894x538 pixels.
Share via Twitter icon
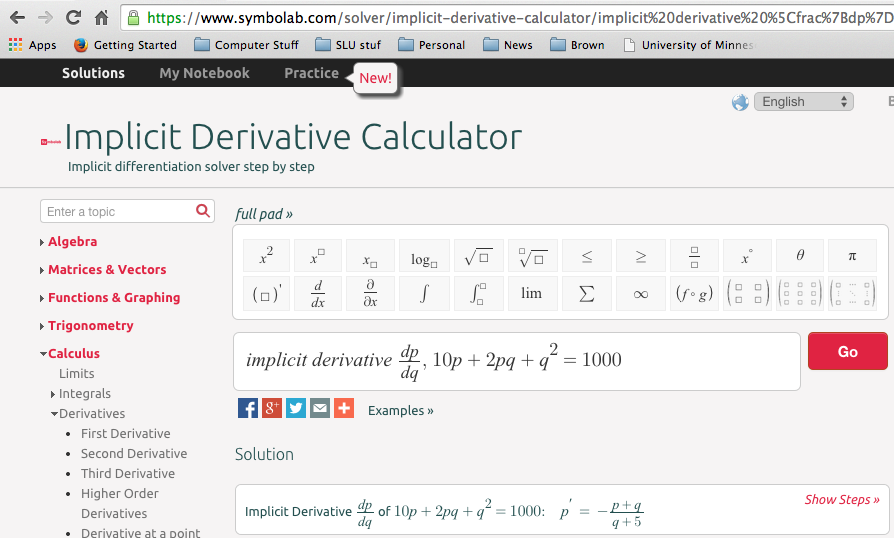(x=296, y=408)
